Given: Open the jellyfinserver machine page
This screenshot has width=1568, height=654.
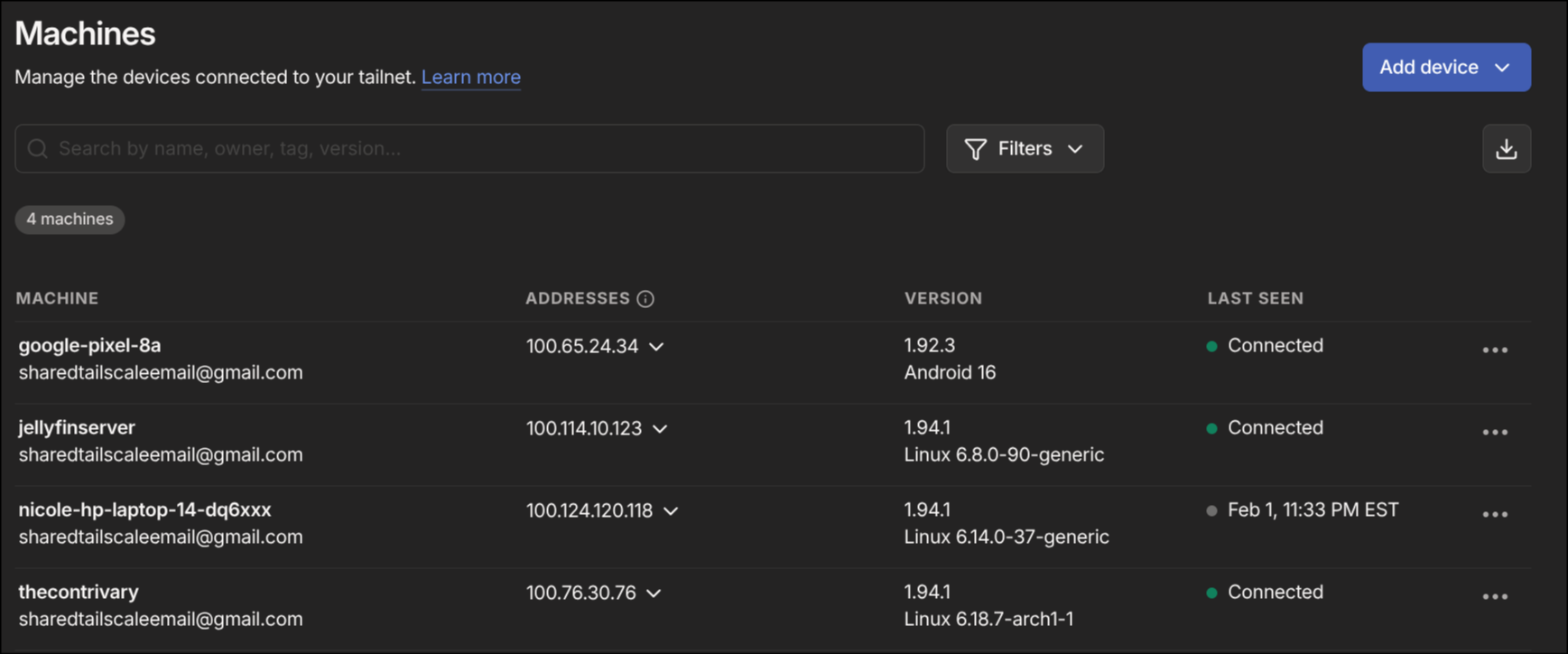Looking at the screenshot, I should point(77,428).
